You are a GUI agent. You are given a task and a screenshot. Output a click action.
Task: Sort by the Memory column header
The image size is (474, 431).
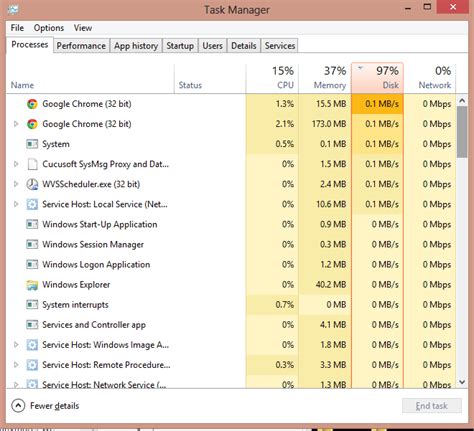click(325, 78)
